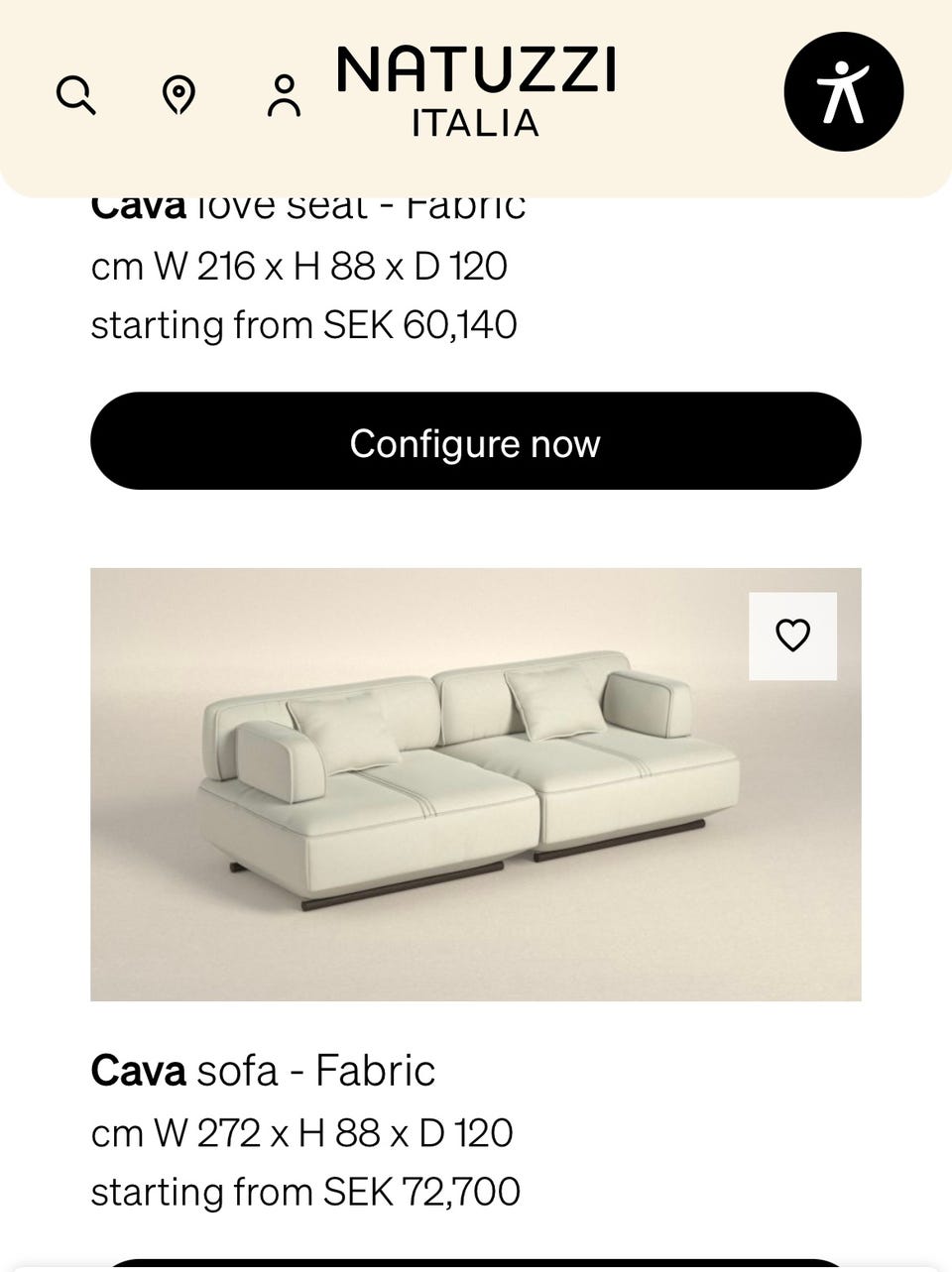Open the accessibility options icon
This screenshot has width=952, height=1272.
[x=843, y=91]
